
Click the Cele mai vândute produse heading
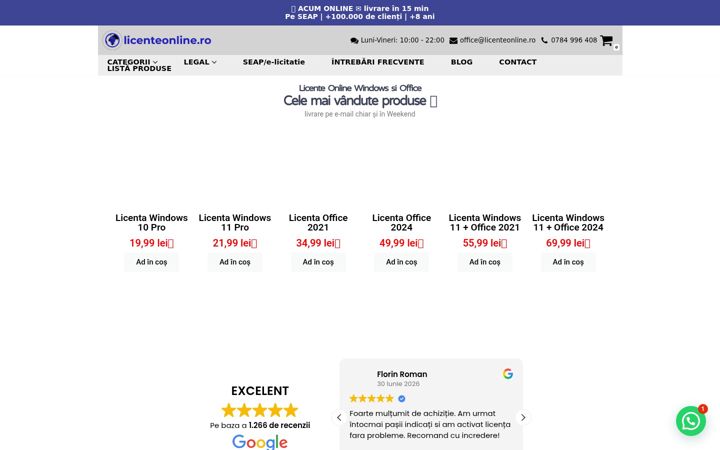[x=360, y=101]
